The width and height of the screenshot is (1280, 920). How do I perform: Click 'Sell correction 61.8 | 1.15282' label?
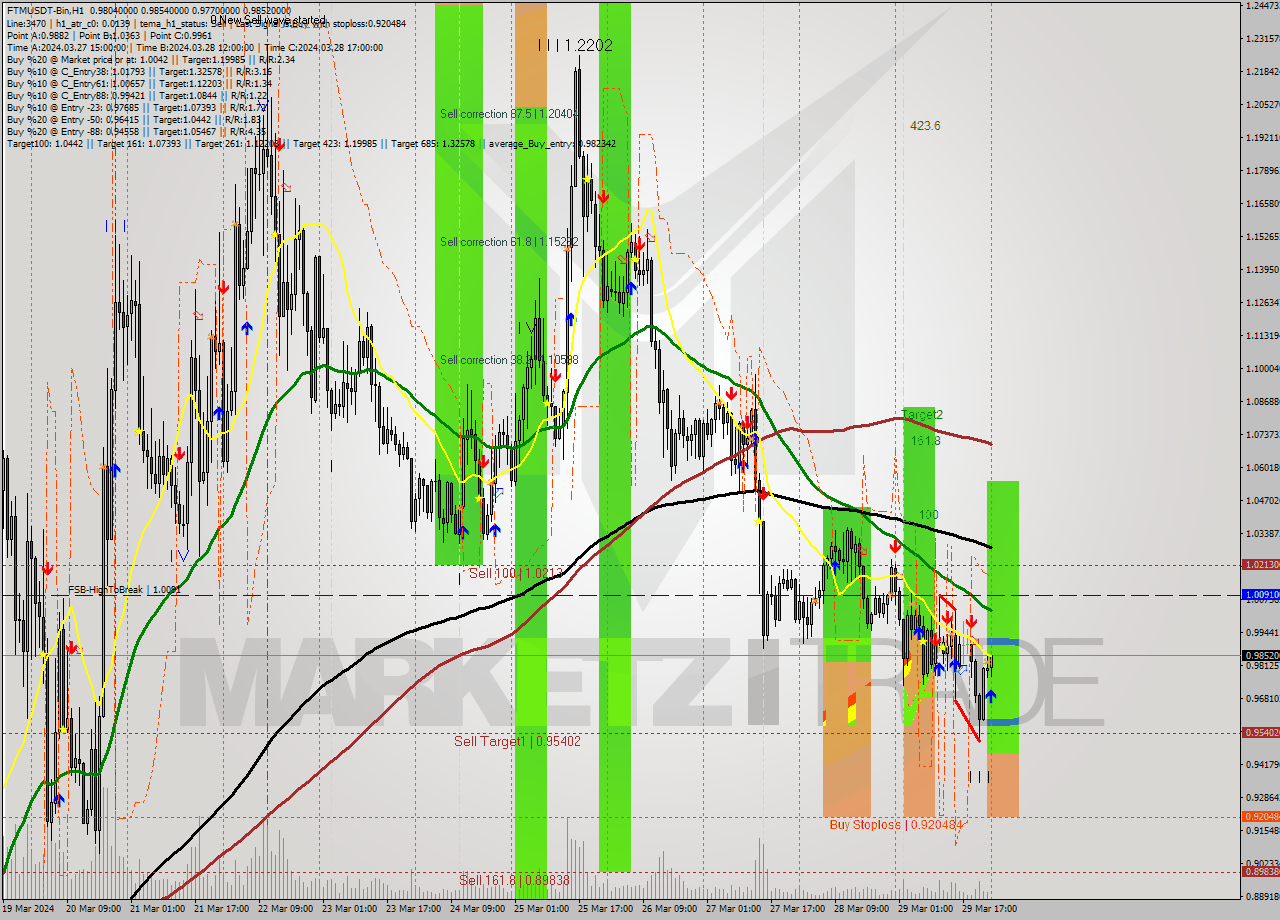508,242
